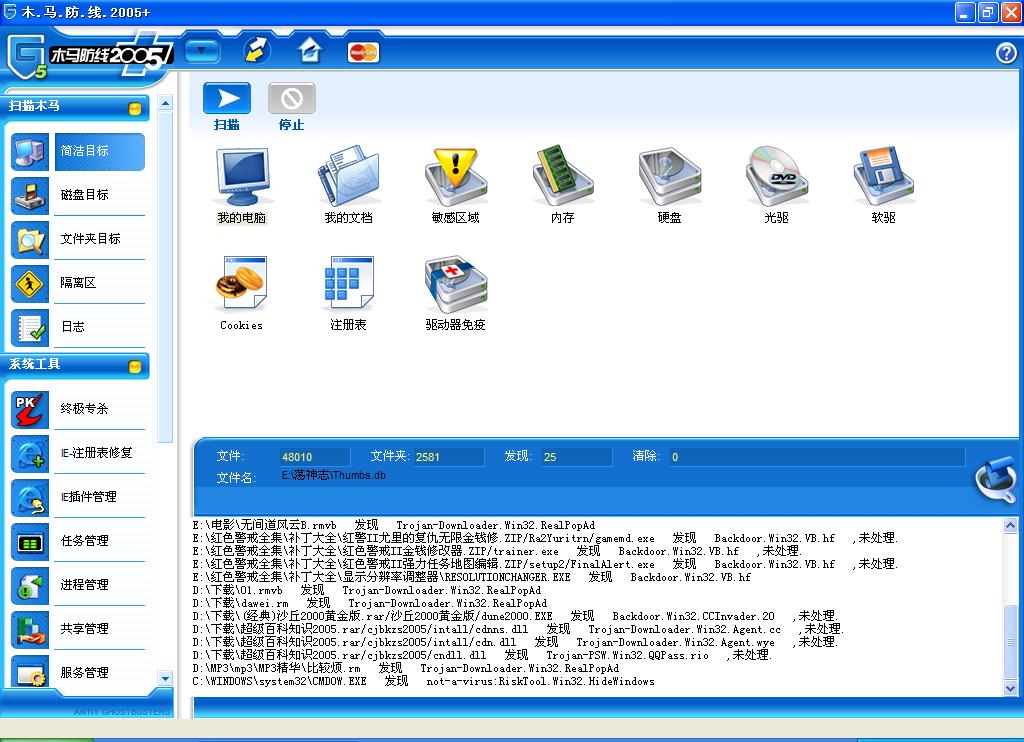Click the sidebar scroll down arrow
This screenshot has height=742, width=1024.
pos(165,679)
